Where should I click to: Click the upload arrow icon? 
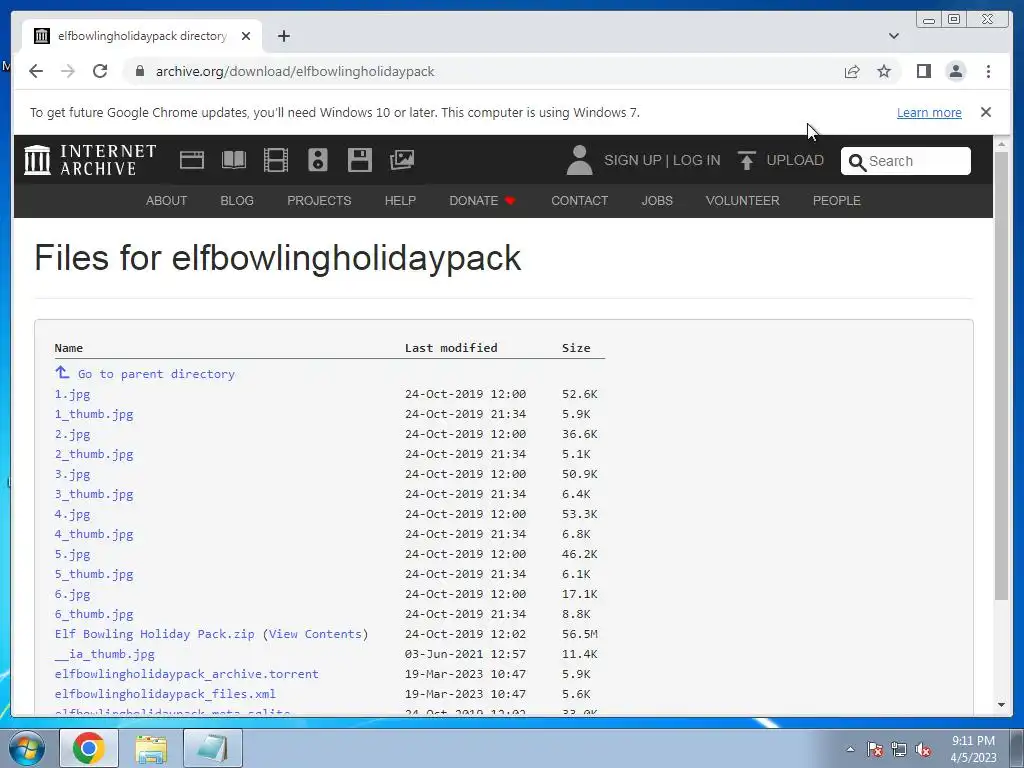pyautogui.click(x=746, y=160)
